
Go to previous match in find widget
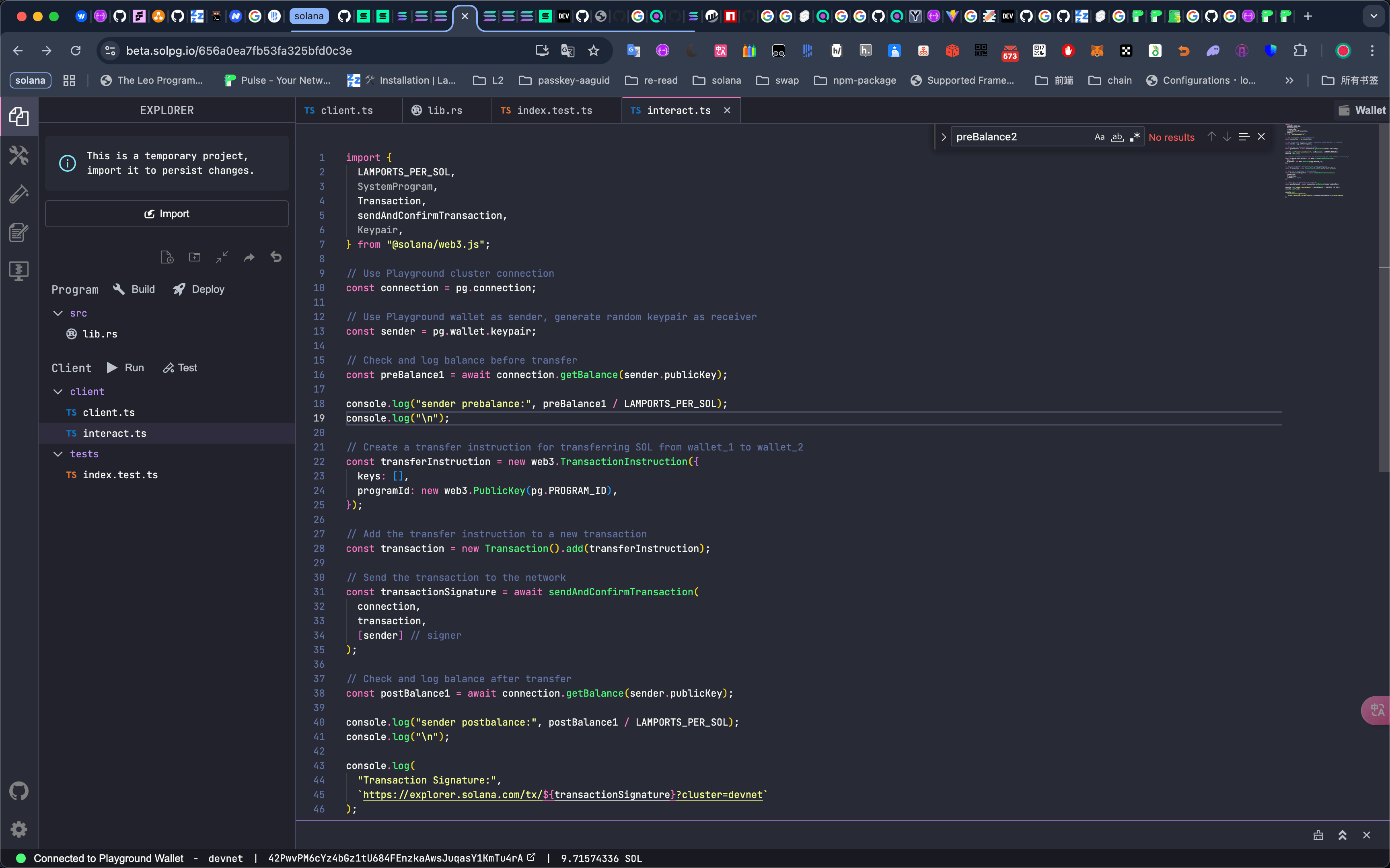pos(1211,137)
